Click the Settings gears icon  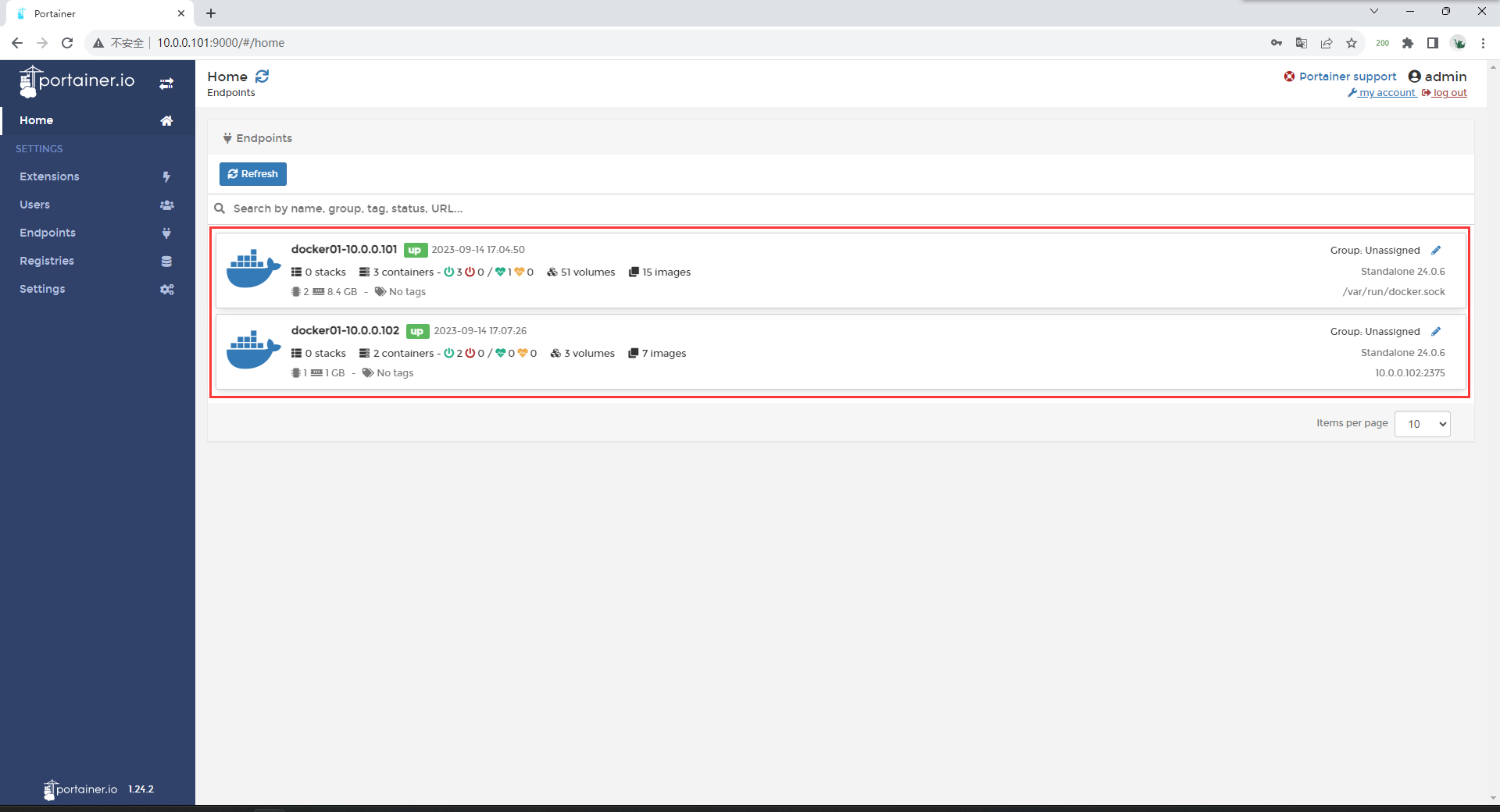[x=166, y=289]
